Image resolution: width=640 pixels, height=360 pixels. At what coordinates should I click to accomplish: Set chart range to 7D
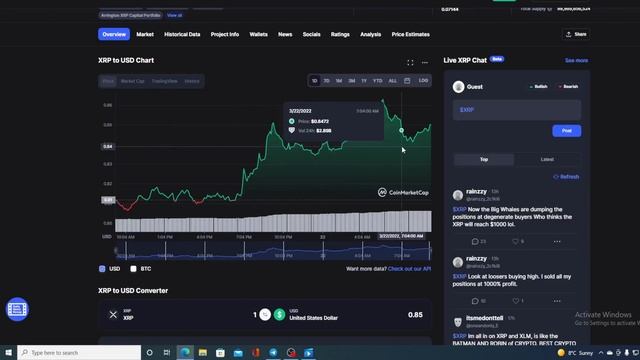pos(327,81)
